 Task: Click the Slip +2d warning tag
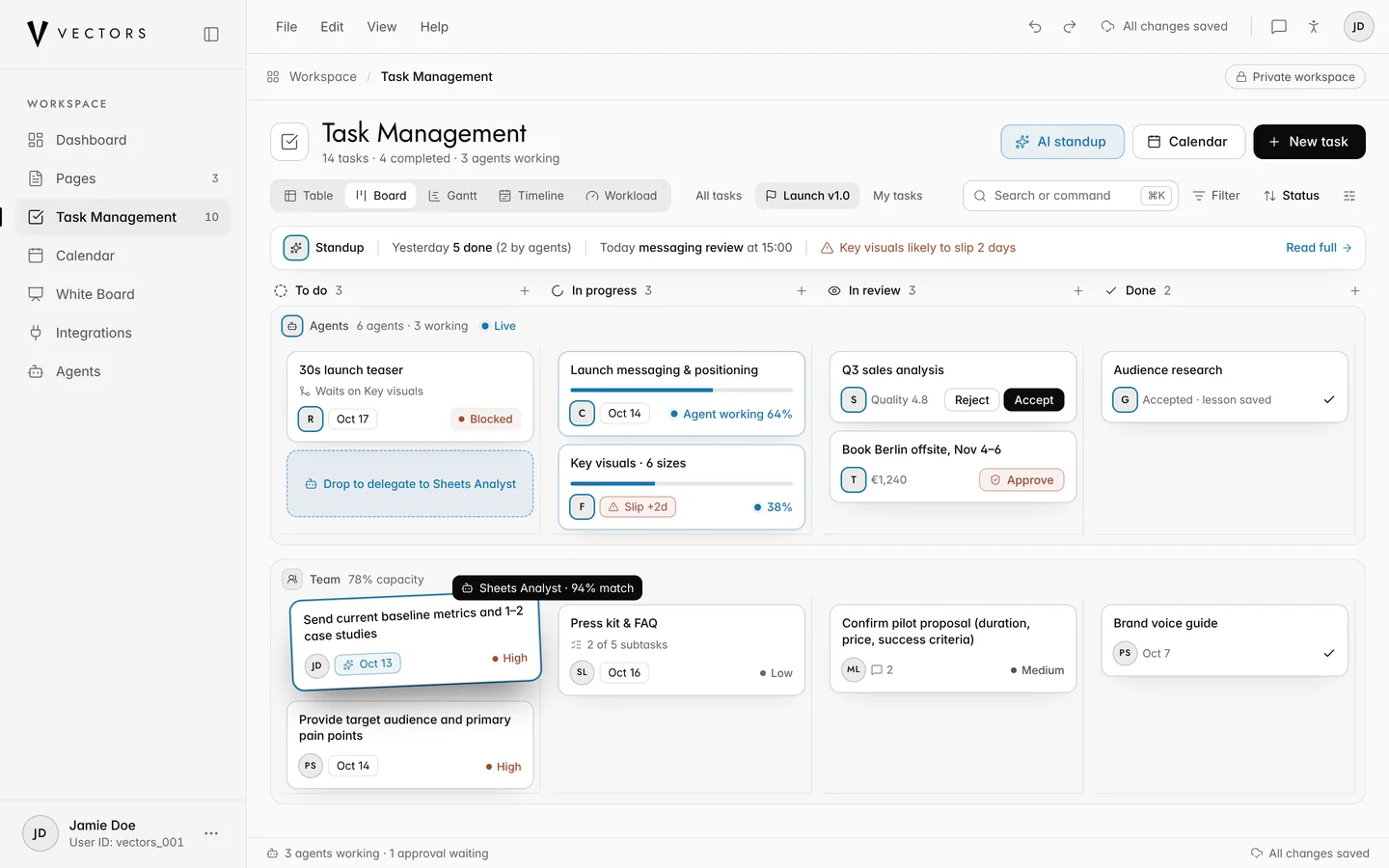(638, 507)
